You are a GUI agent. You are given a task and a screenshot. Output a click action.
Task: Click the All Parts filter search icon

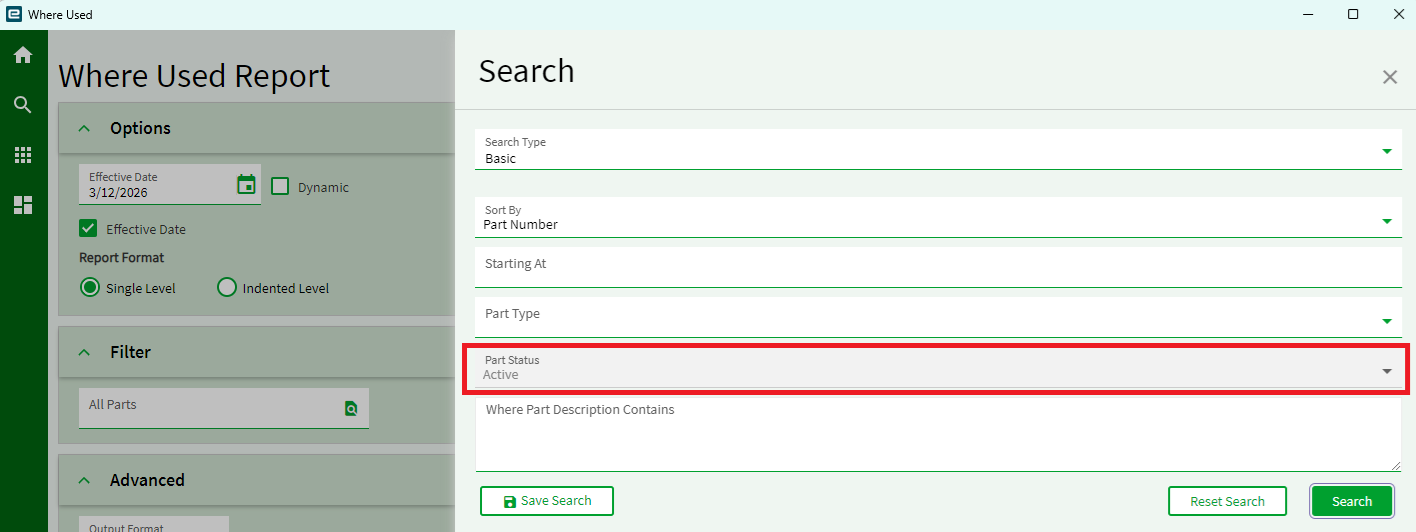click(x=351, y=408)
